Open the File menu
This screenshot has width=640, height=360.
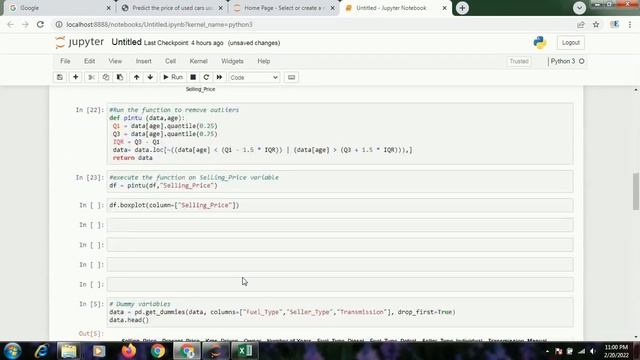coord(65,61)
